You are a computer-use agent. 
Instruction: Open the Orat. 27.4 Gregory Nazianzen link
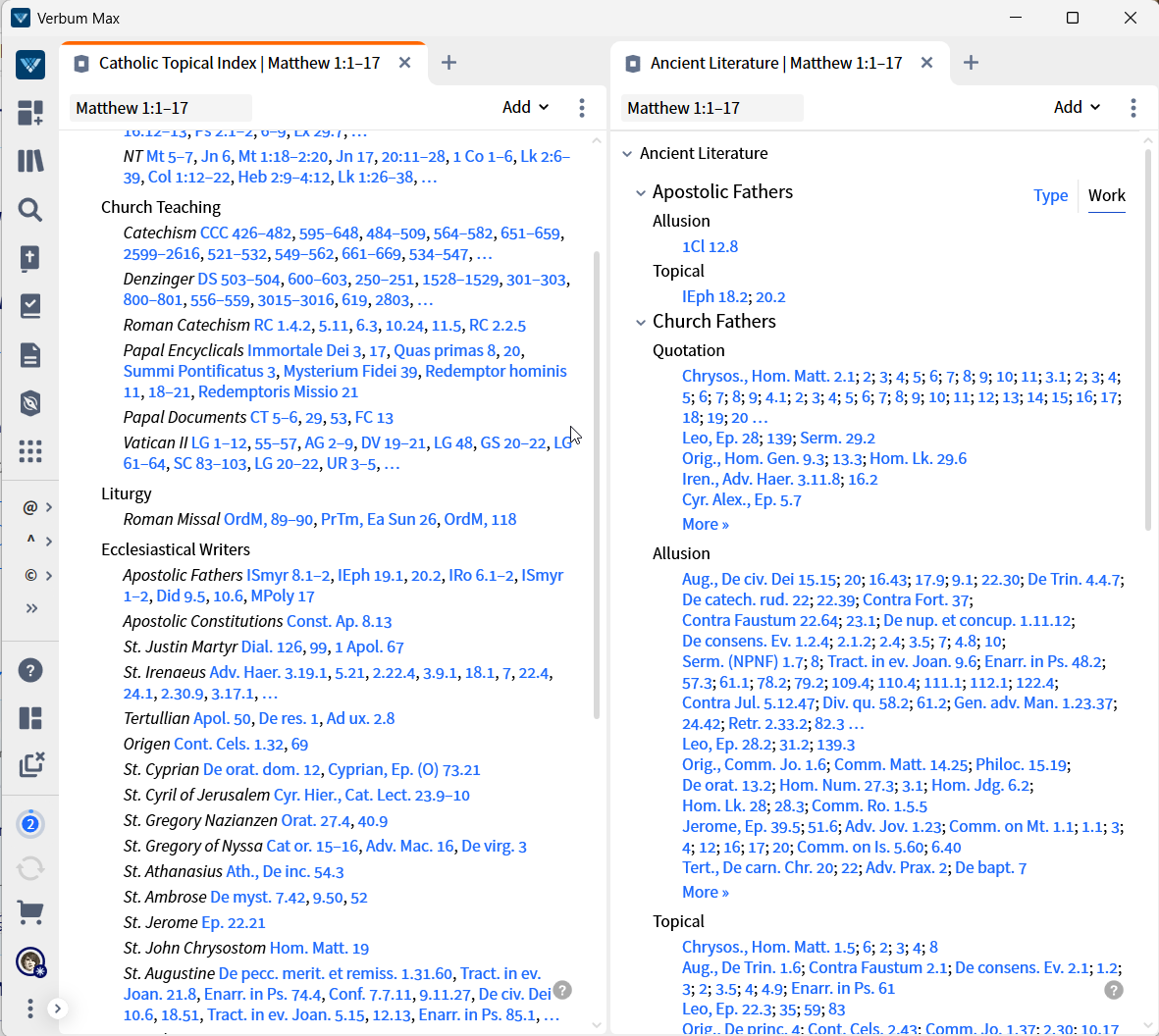(x=316, y=821)
